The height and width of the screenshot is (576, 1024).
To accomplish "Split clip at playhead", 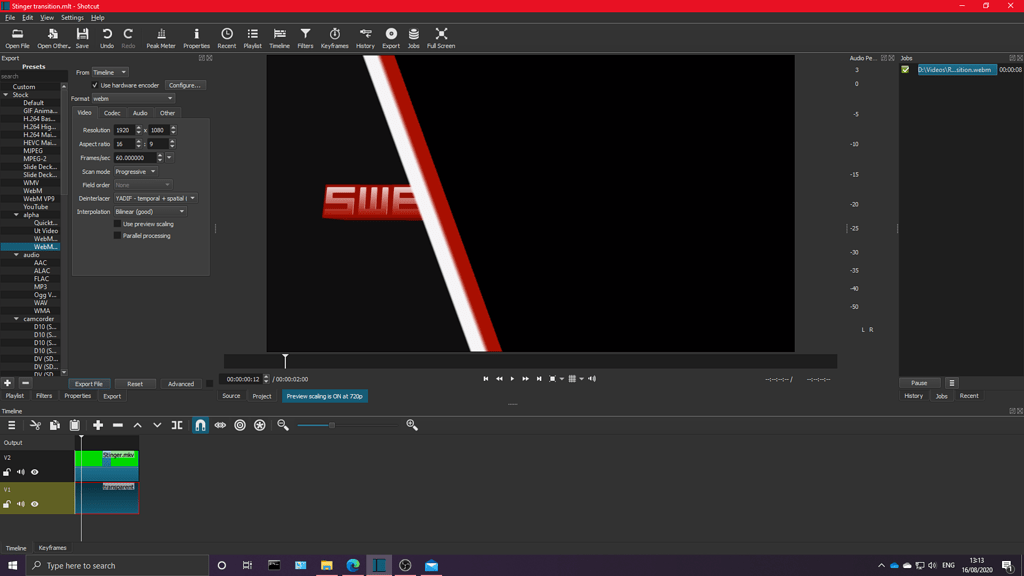I will point(177,425).
